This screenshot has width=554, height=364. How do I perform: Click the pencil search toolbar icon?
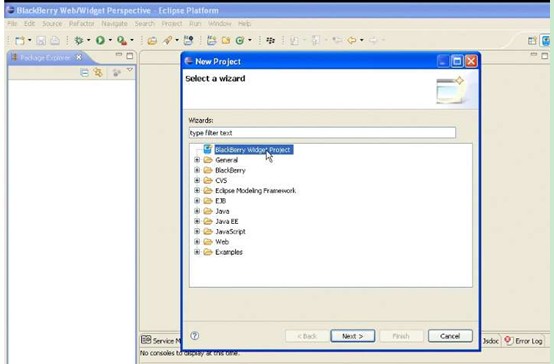click(167, 40)
